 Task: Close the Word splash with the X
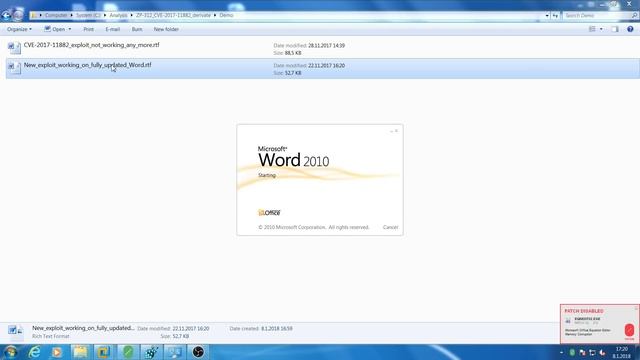pyautogui.click(x=396, y=131)
